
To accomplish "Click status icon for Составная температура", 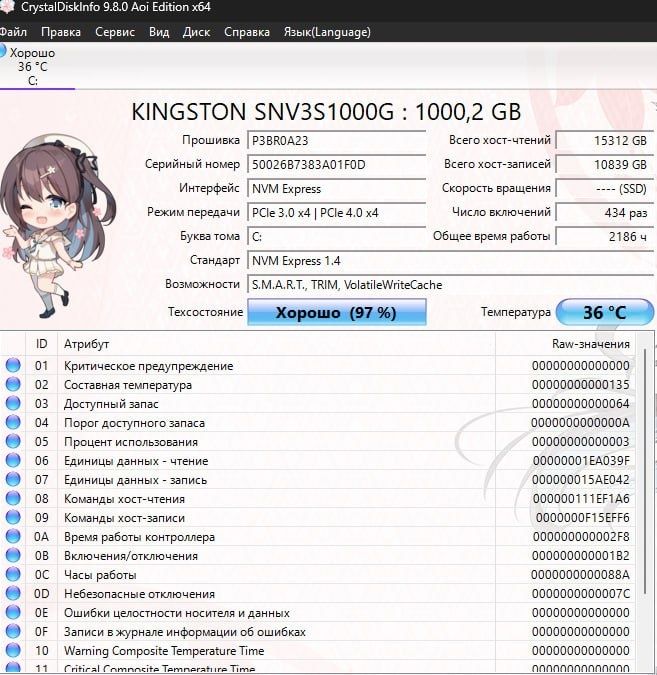I will click(x=13, y=384).
